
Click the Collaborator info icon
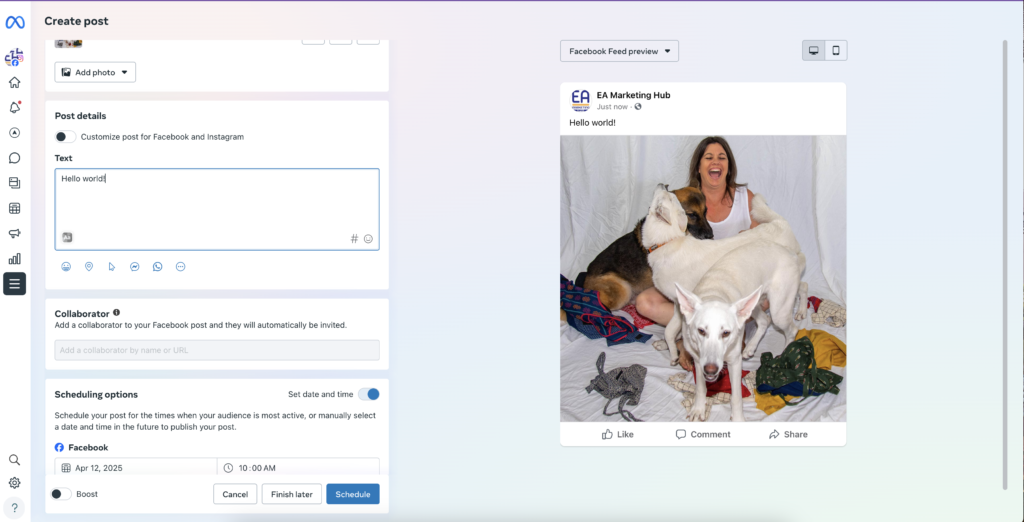[x=116, y=313]
